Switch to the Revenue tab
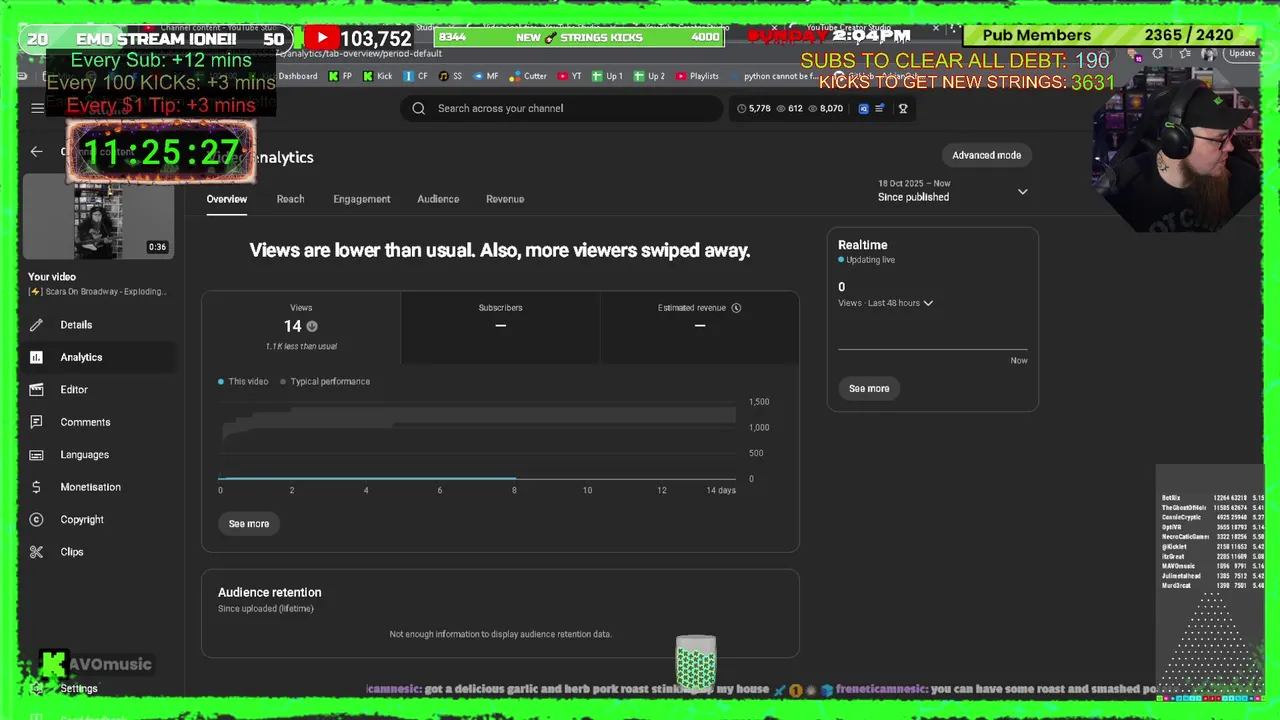The image size is (1280, 720). [x=505, y=199]
